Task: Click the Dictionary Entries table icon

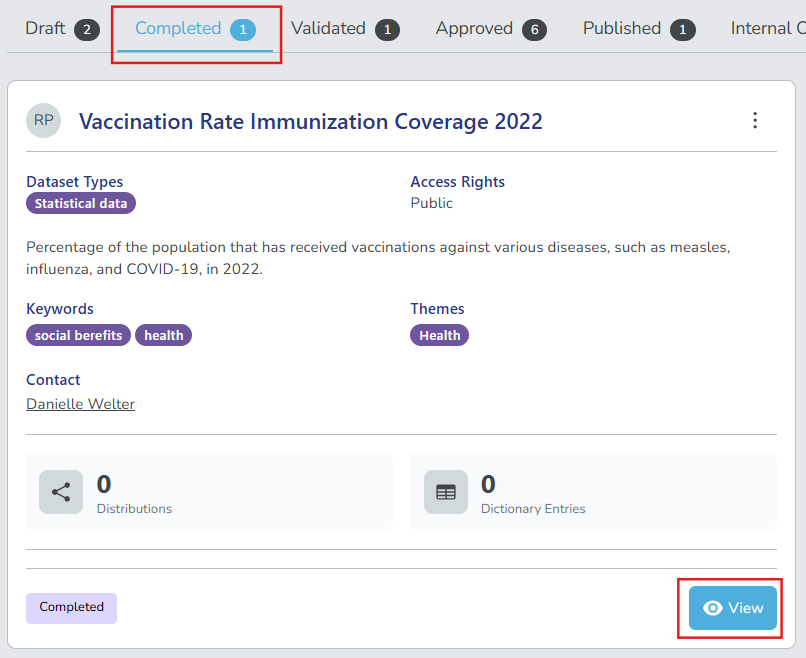Action: point(446,492)
